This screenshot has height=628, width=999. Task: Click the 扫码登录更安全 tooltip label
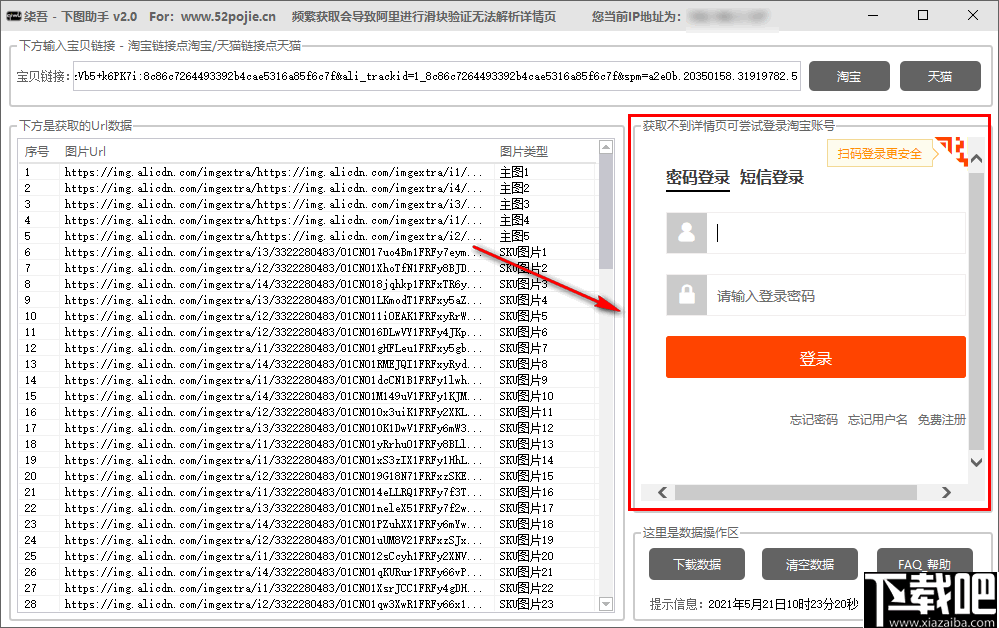879,153
